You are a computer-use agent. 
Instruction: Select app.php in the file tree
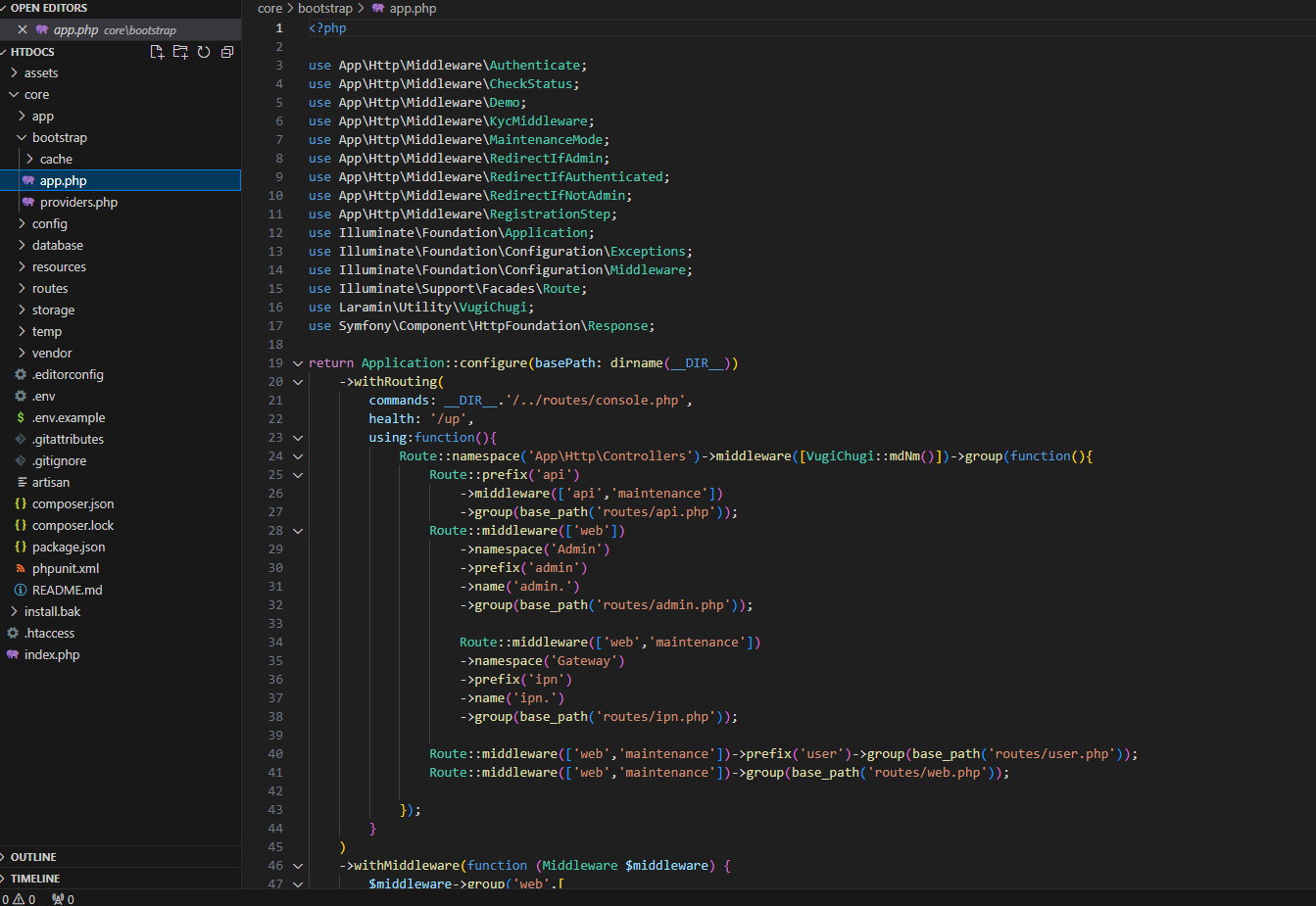tap(121, 180)
